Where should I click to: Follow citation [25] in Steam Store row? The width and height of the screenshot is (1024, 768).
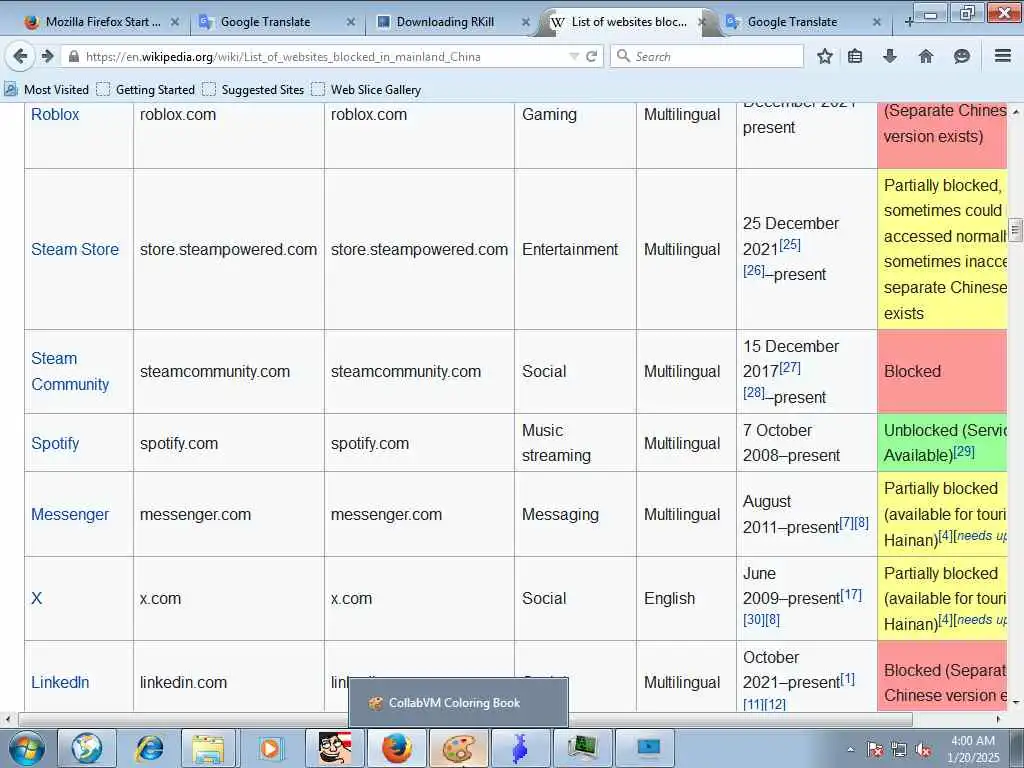[x=790, y=244]
